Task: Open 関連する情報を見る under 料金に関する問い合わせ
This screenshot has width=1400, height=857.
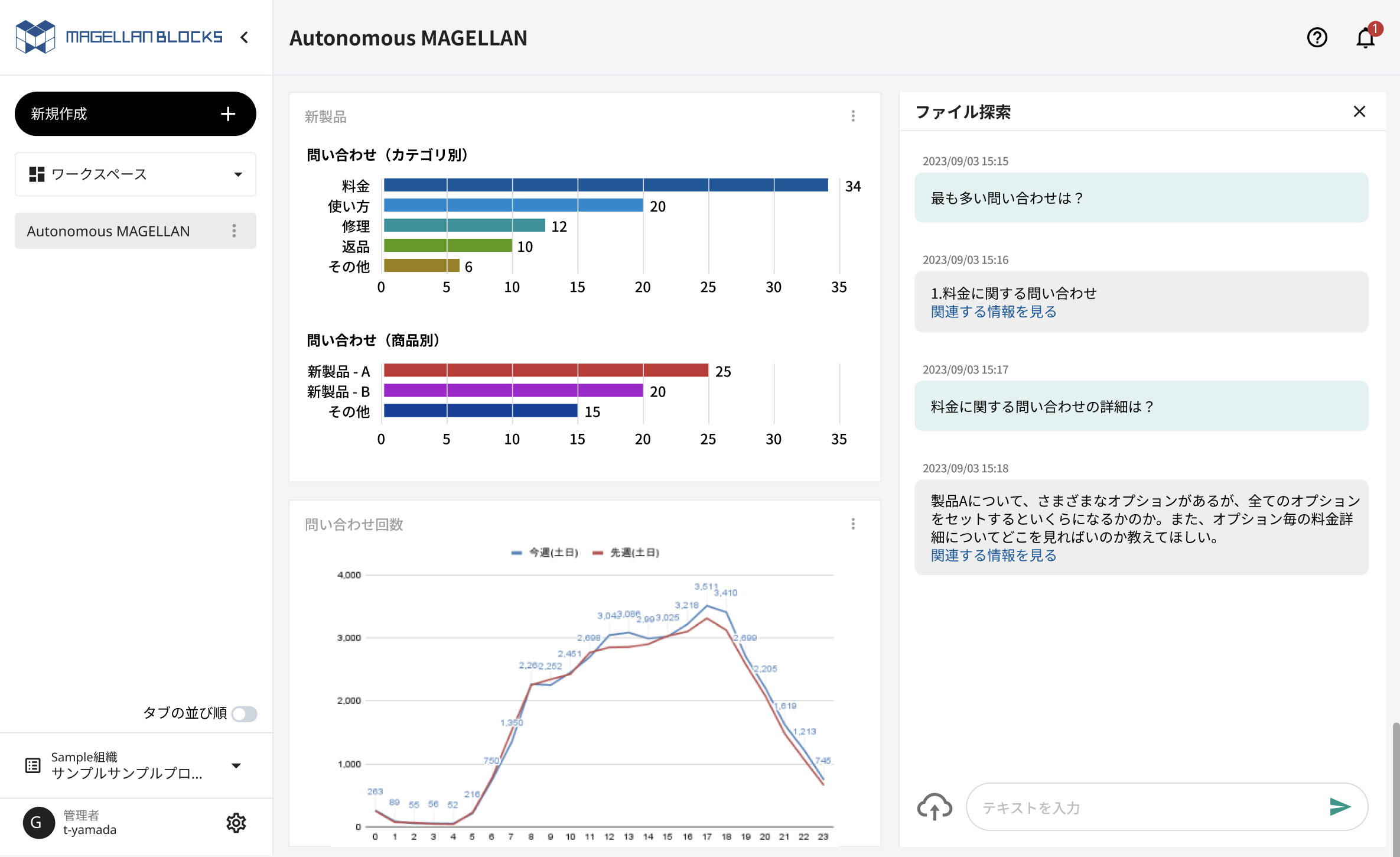Action: (994, 311)
